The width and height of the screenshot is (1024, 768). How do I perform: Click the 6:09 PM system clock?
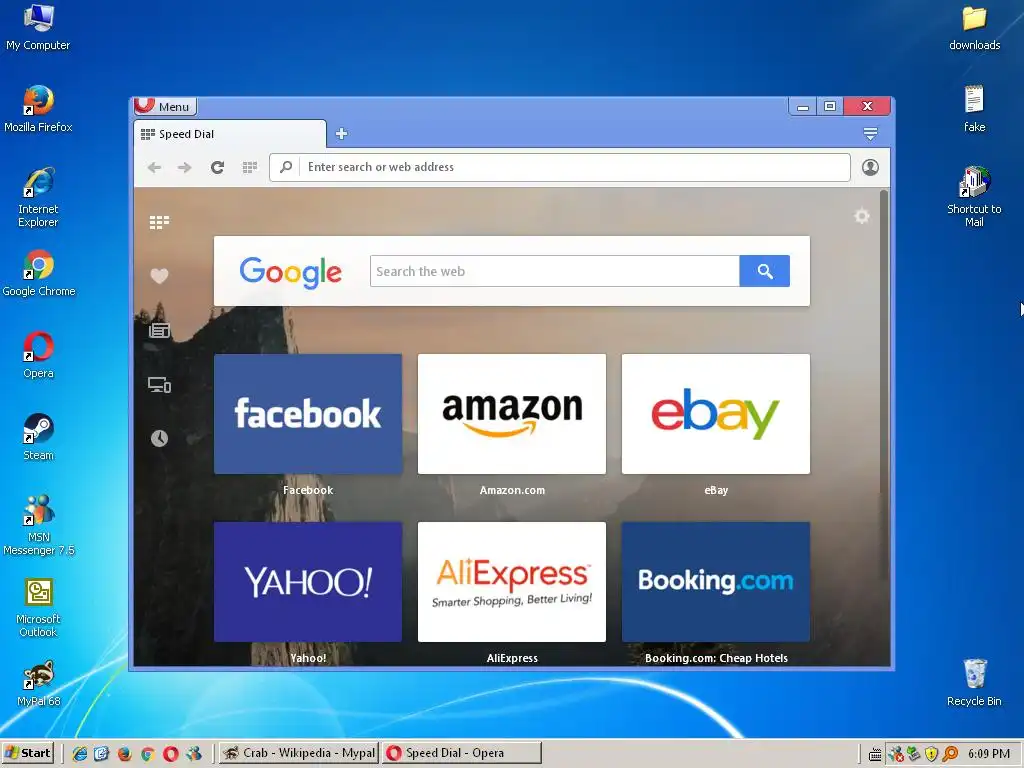988,754
